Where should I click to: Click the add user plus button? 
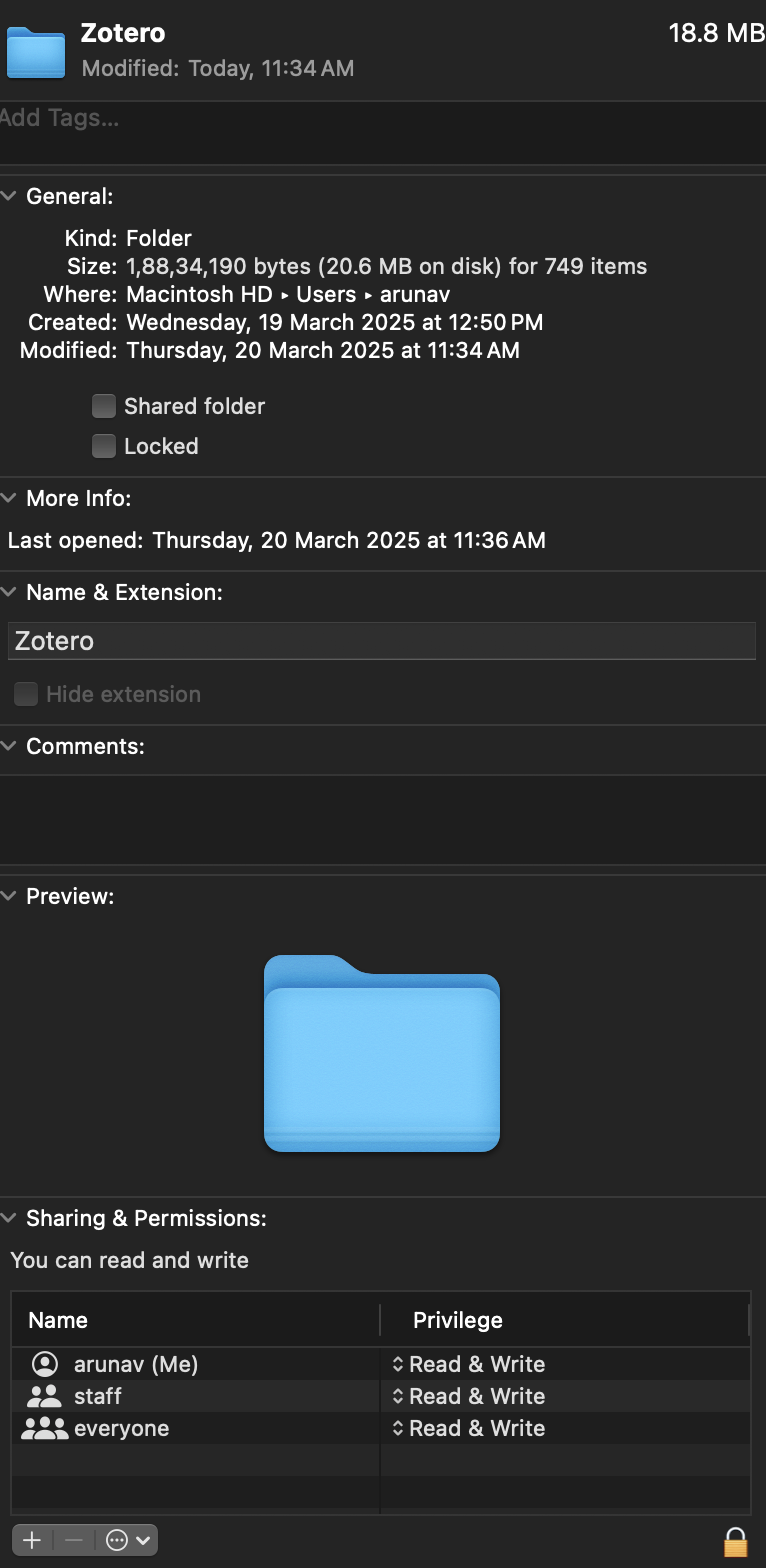point(30,1540)
